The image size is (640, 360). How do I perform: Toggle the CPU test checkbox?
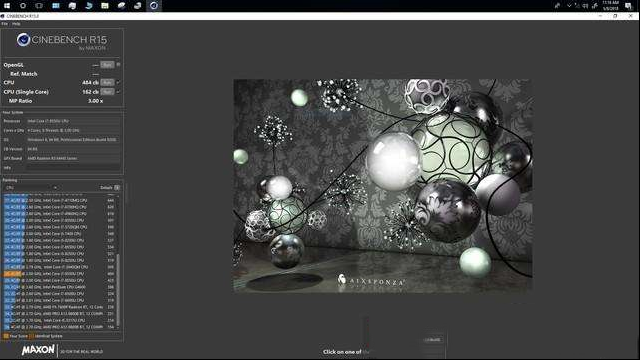click(x=118, y=82)
